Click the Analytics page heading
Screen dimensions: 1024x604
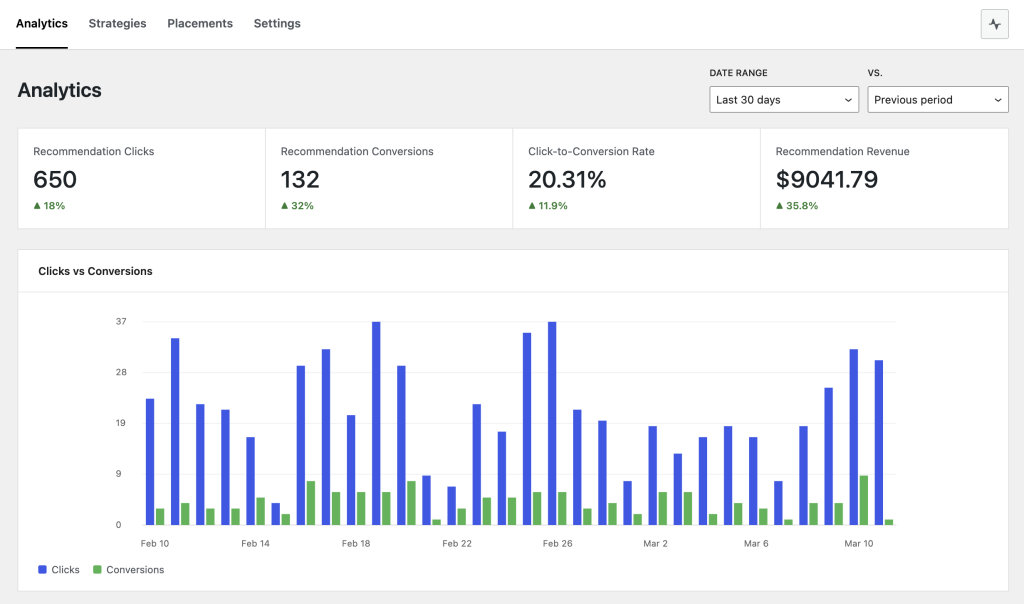(59, 90)
